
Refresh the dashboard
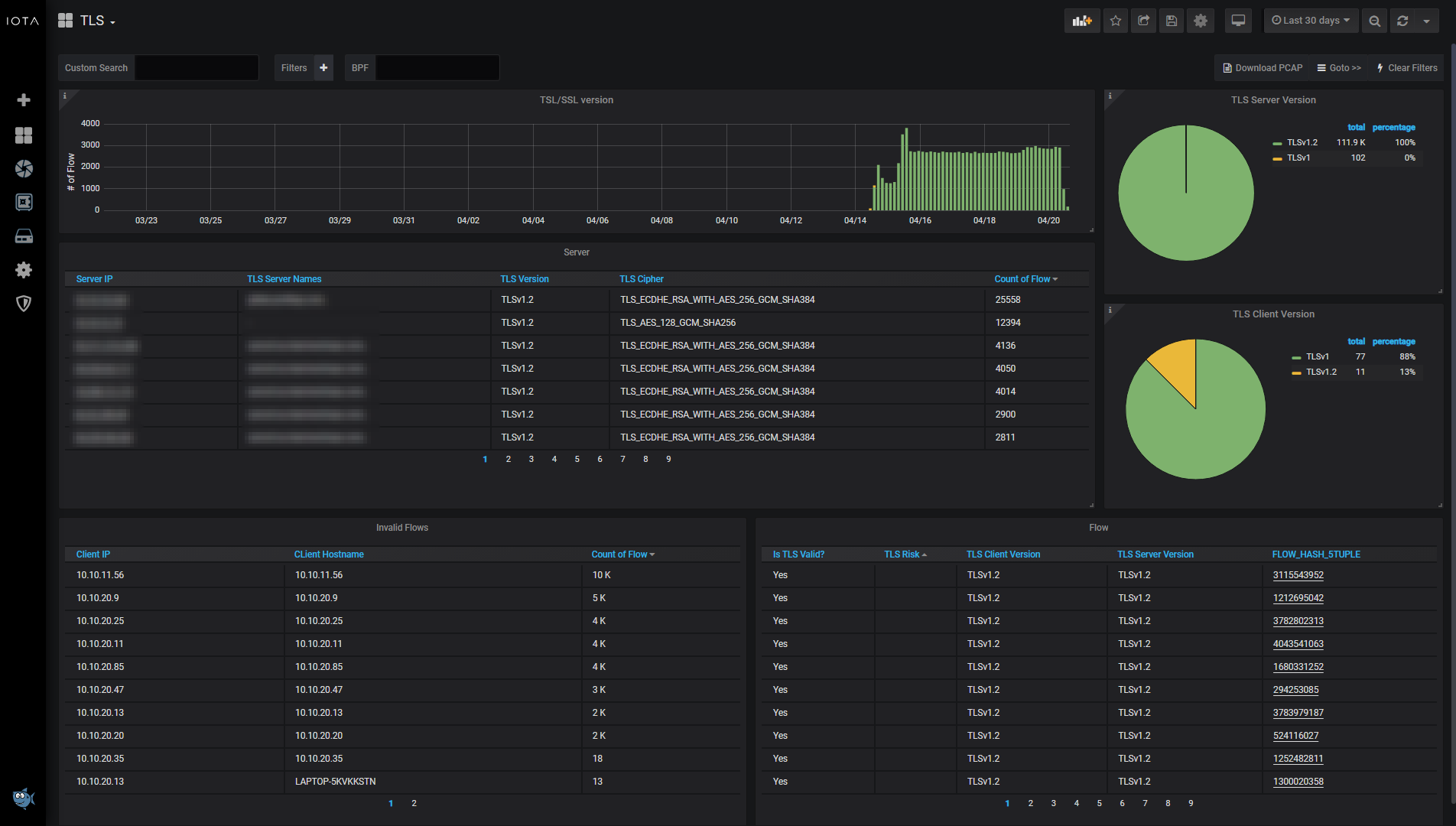(x=1402, y=21)
